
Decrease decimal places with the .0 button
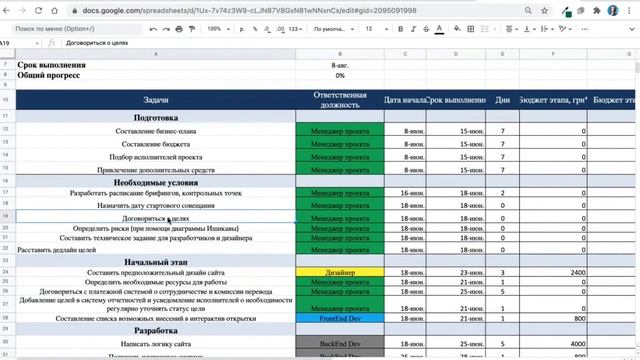[x=267, y=29]
